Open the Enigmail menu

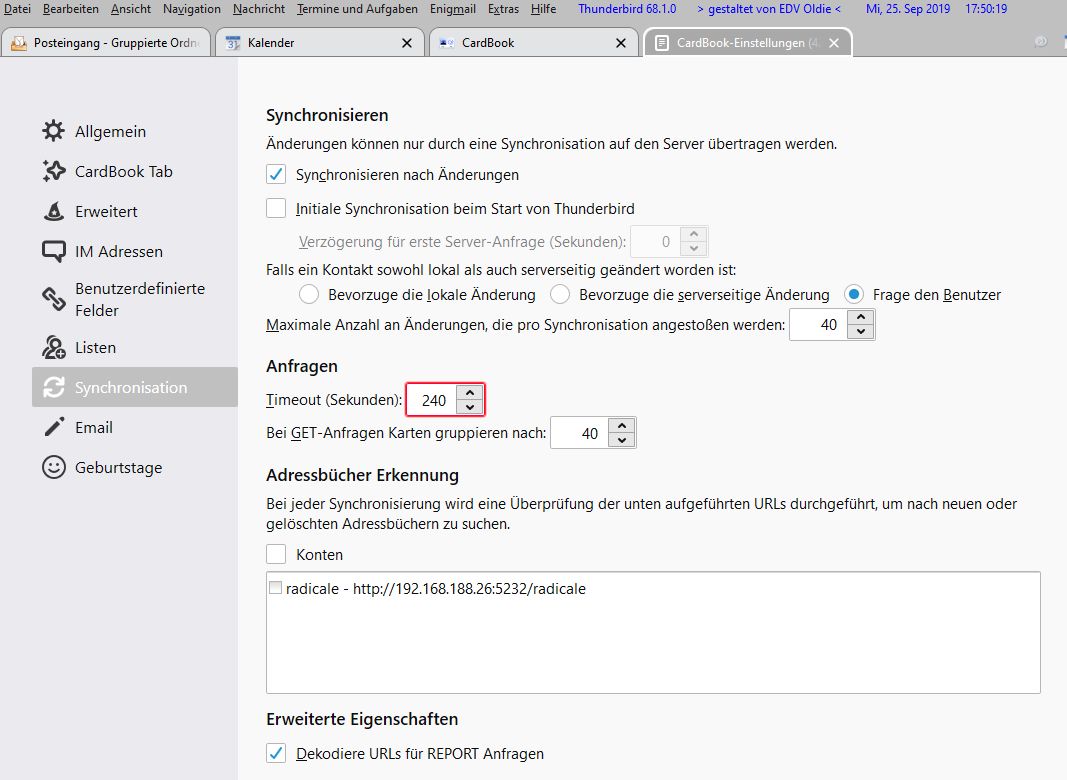tap(453, 9)
